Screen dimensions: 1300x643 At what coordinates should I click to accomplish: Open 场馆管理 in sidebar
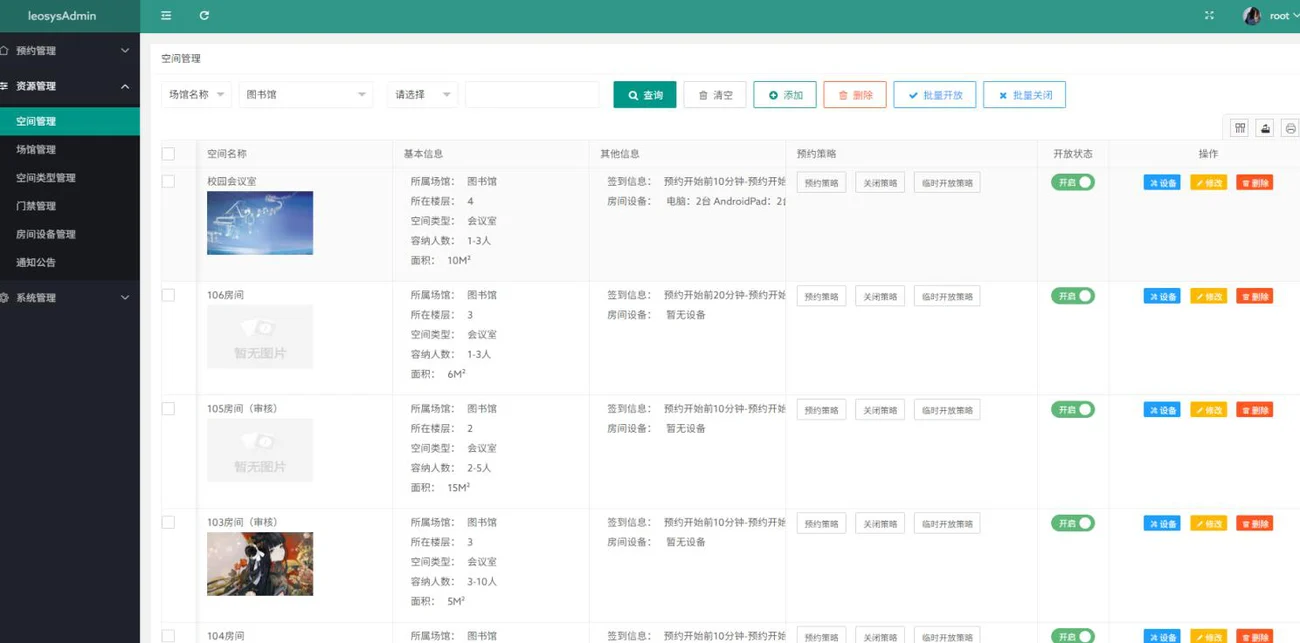[70, 150]
